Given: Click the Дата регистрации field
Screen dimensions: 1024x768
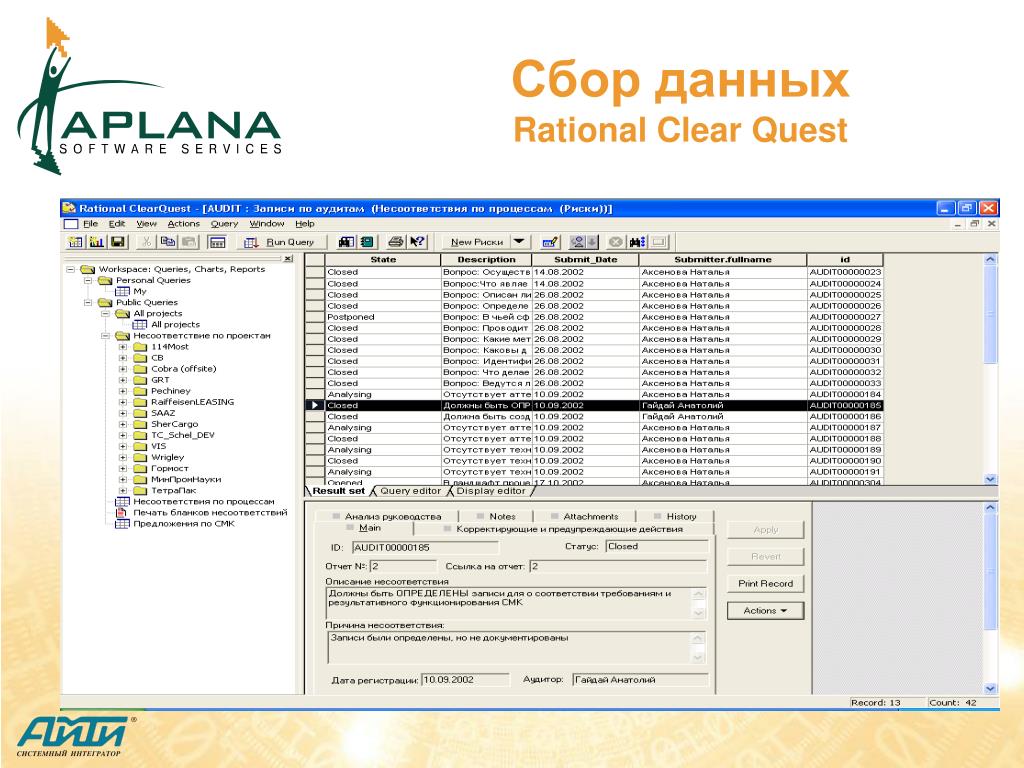Looking at the screenshot, I should coord(464,680).
